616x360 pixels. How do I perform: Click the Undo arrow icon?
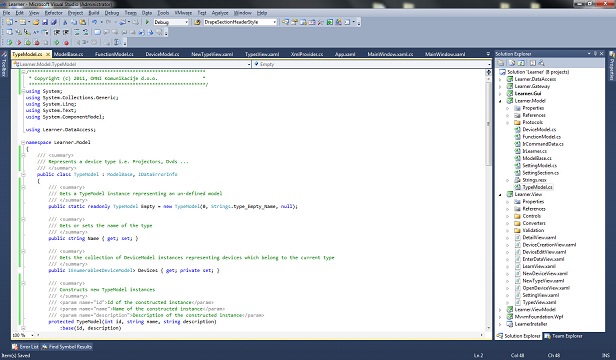click(x=94, y=22)
